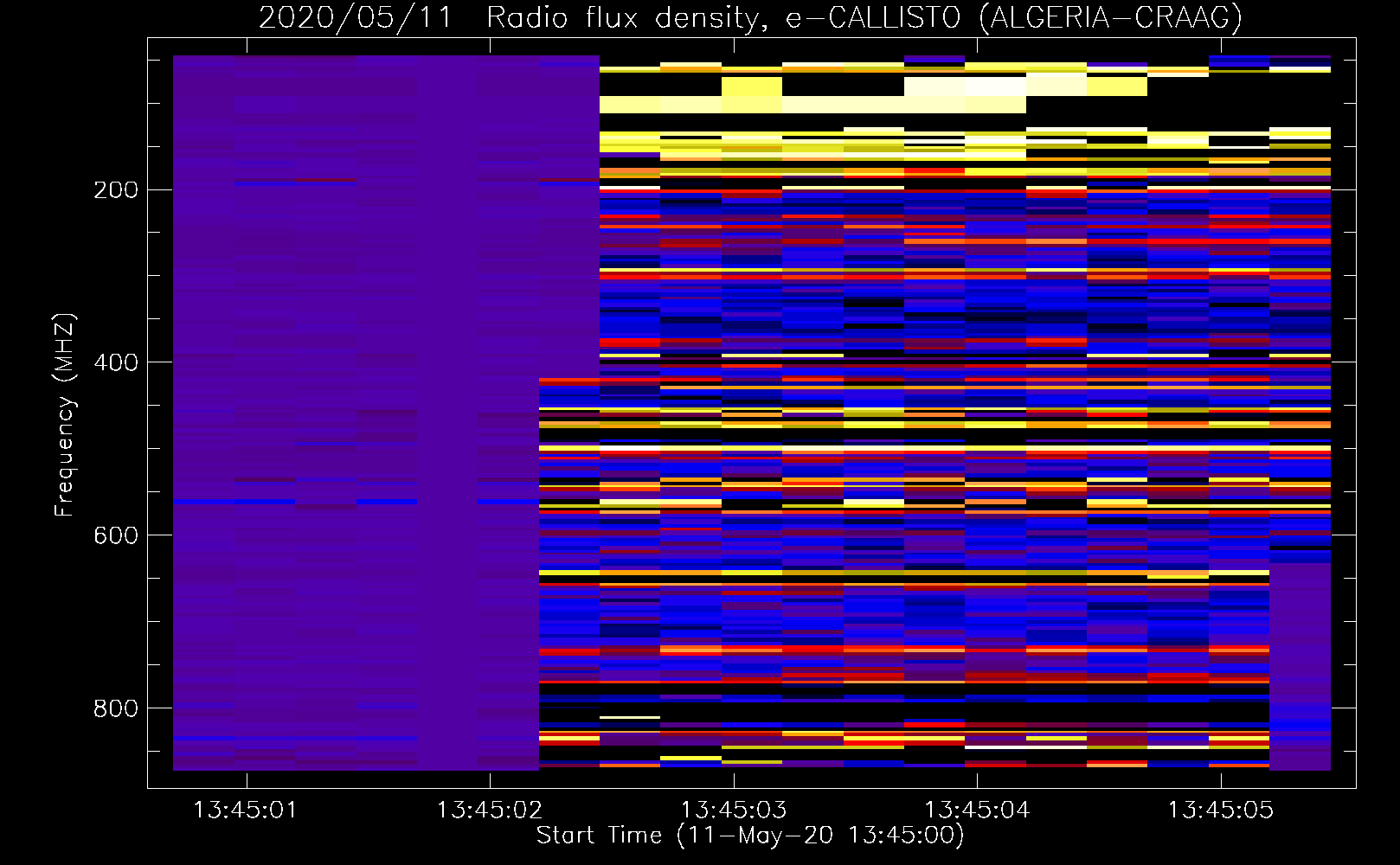
Task: Click the date "2020/05/11" in the title
Action: (356, 18)
